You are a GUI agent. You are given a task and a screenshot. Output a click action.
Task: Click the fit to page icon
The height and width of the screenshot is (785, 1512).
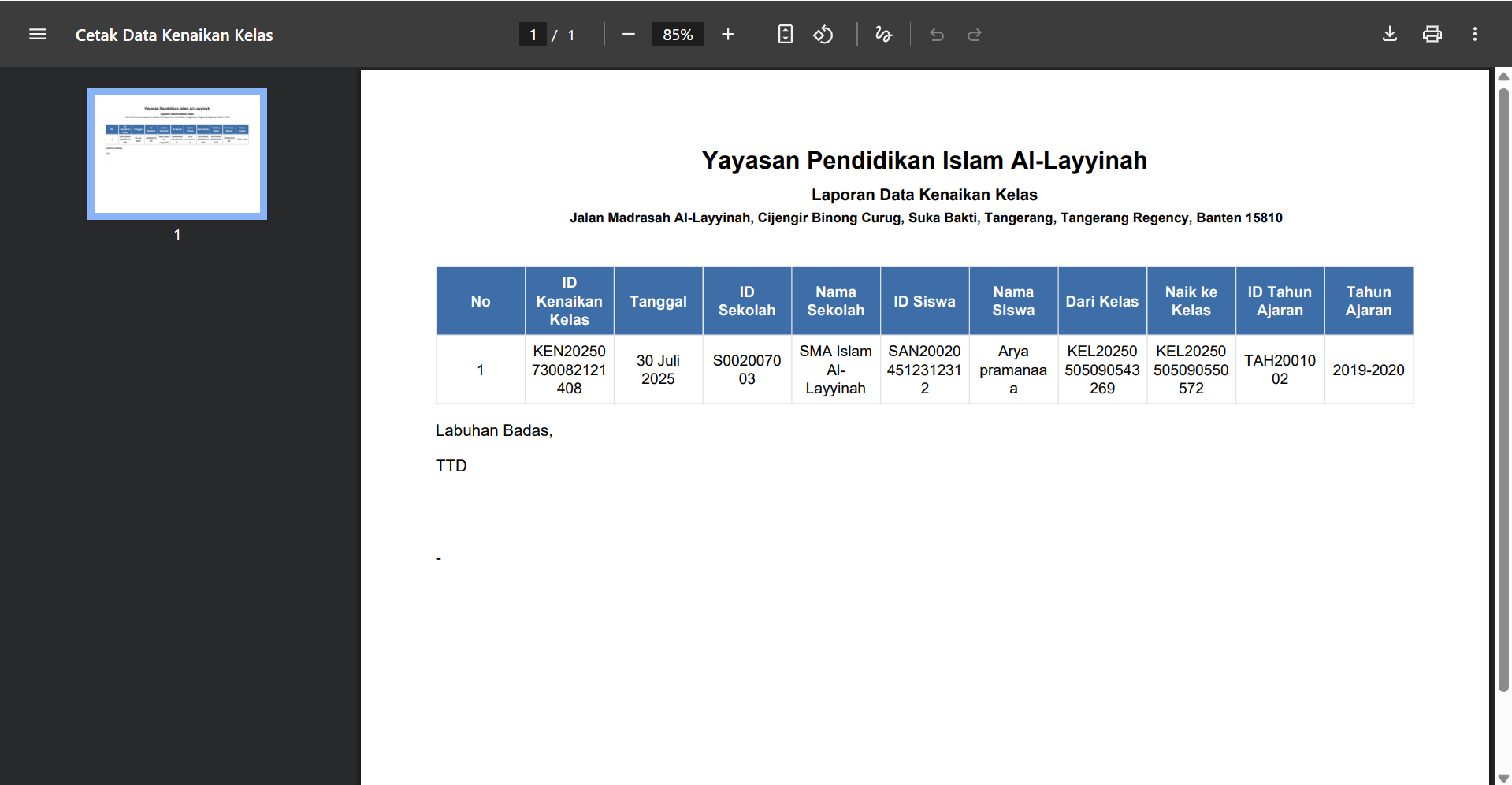point(785,35)
